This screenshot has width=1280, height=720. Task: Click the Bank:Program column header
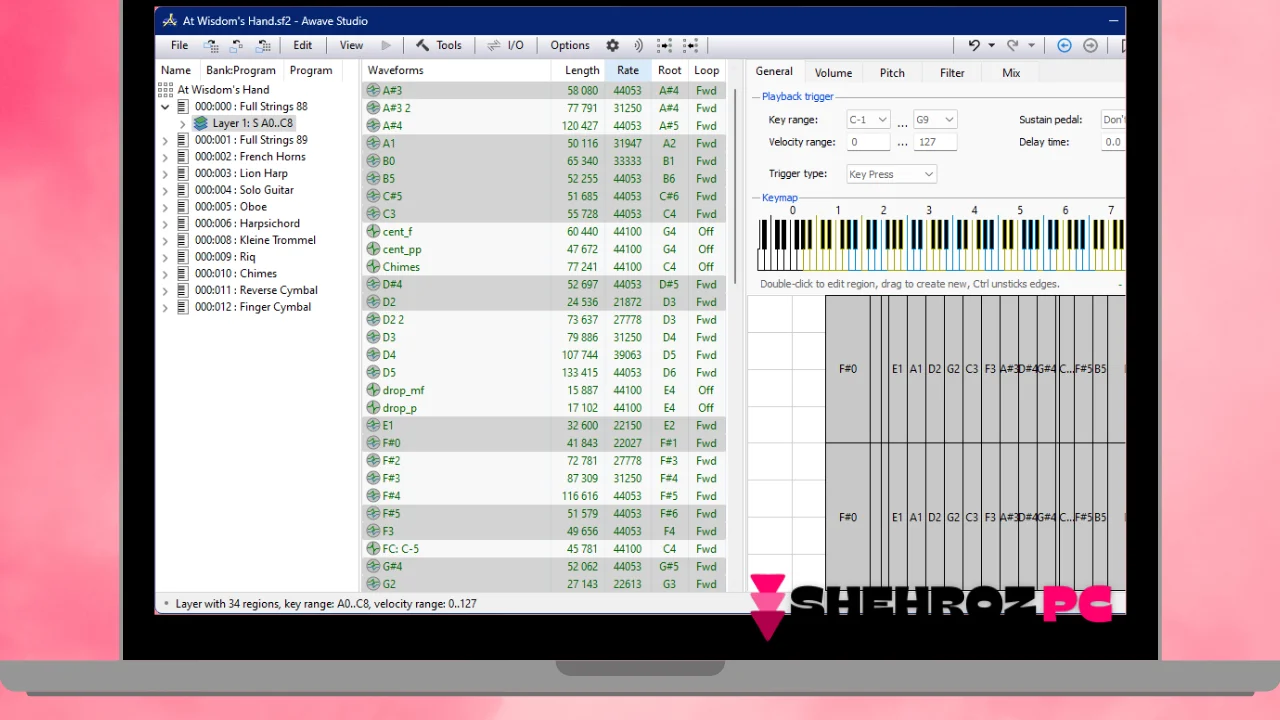coord(240,70)
